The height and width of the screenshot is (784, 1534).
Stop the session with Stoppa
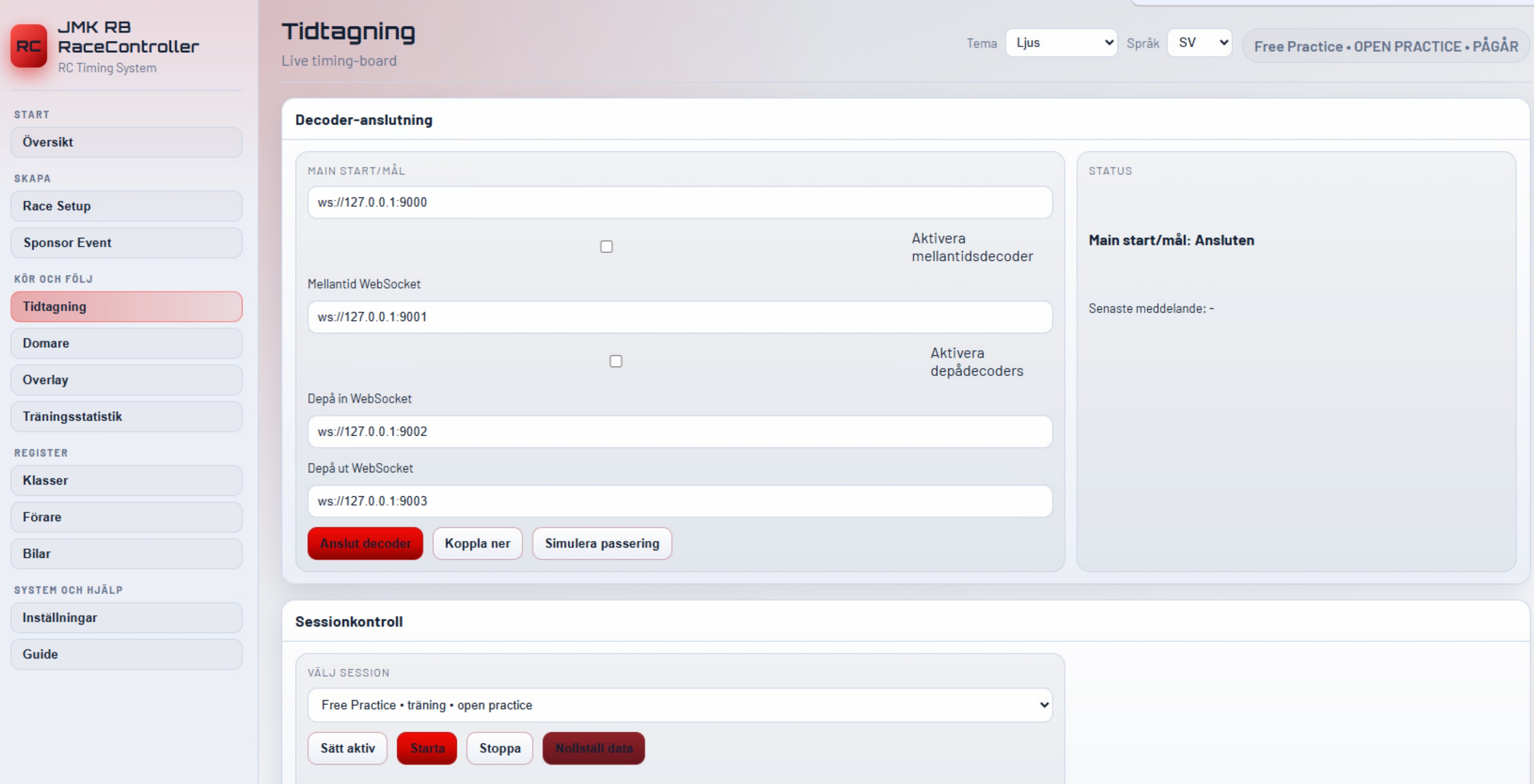click(499, 748)
